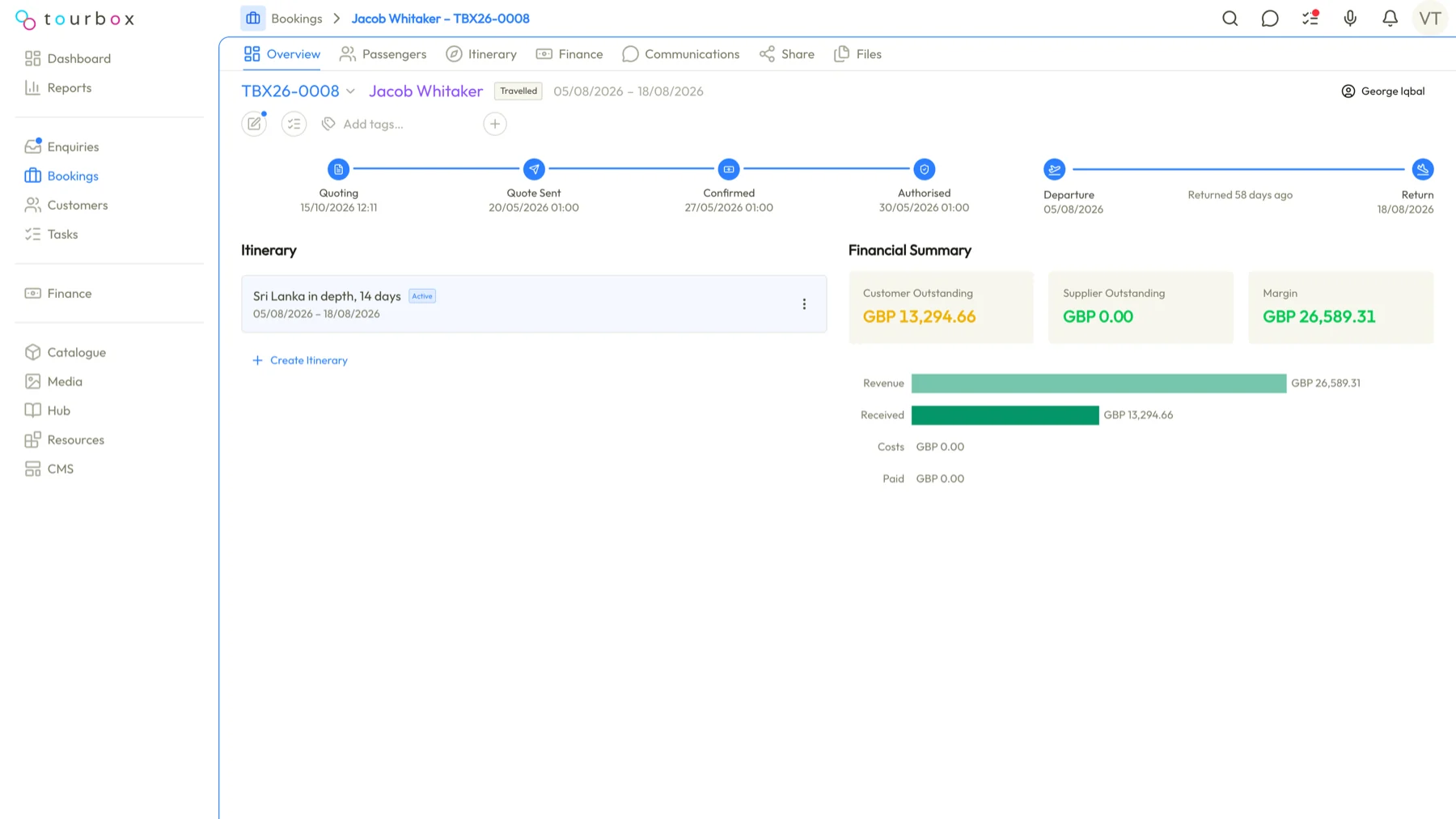Click Create Itinerary link
The width and height of the screenshot is (1456, 819).
(300, 360)
